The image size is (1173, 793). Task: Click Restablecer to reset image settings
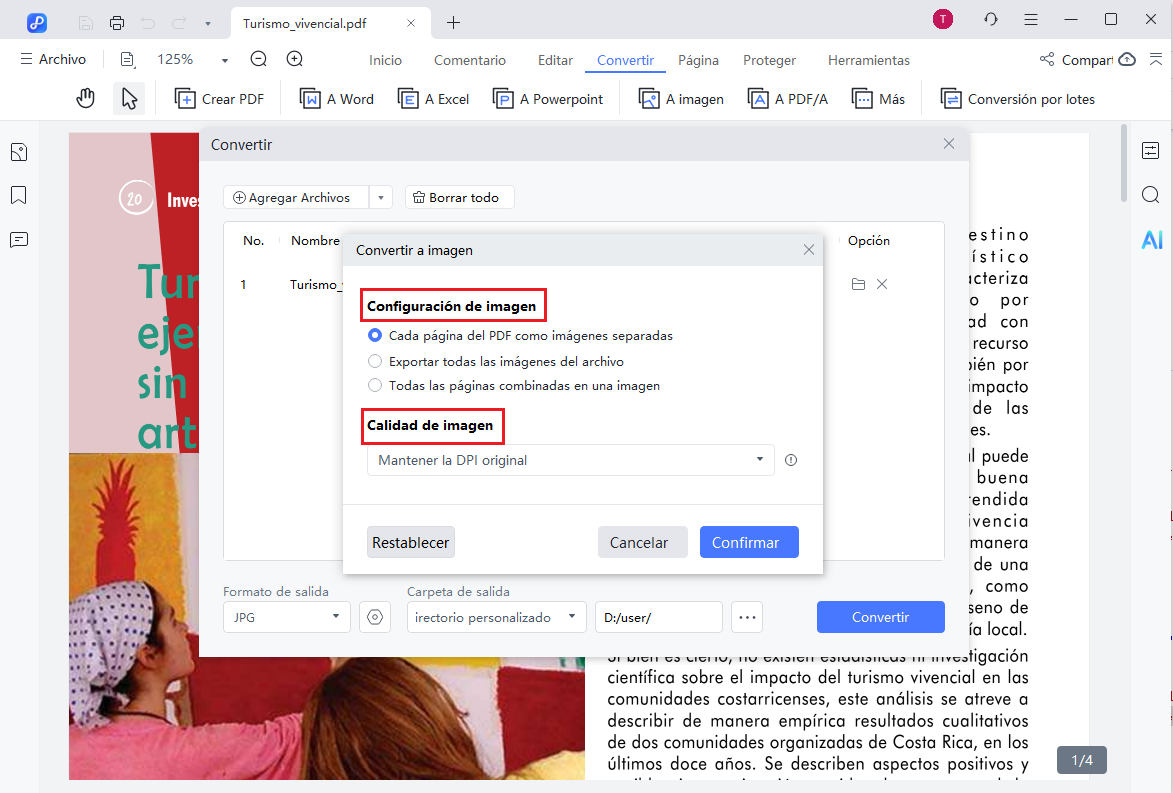[410, 541]
